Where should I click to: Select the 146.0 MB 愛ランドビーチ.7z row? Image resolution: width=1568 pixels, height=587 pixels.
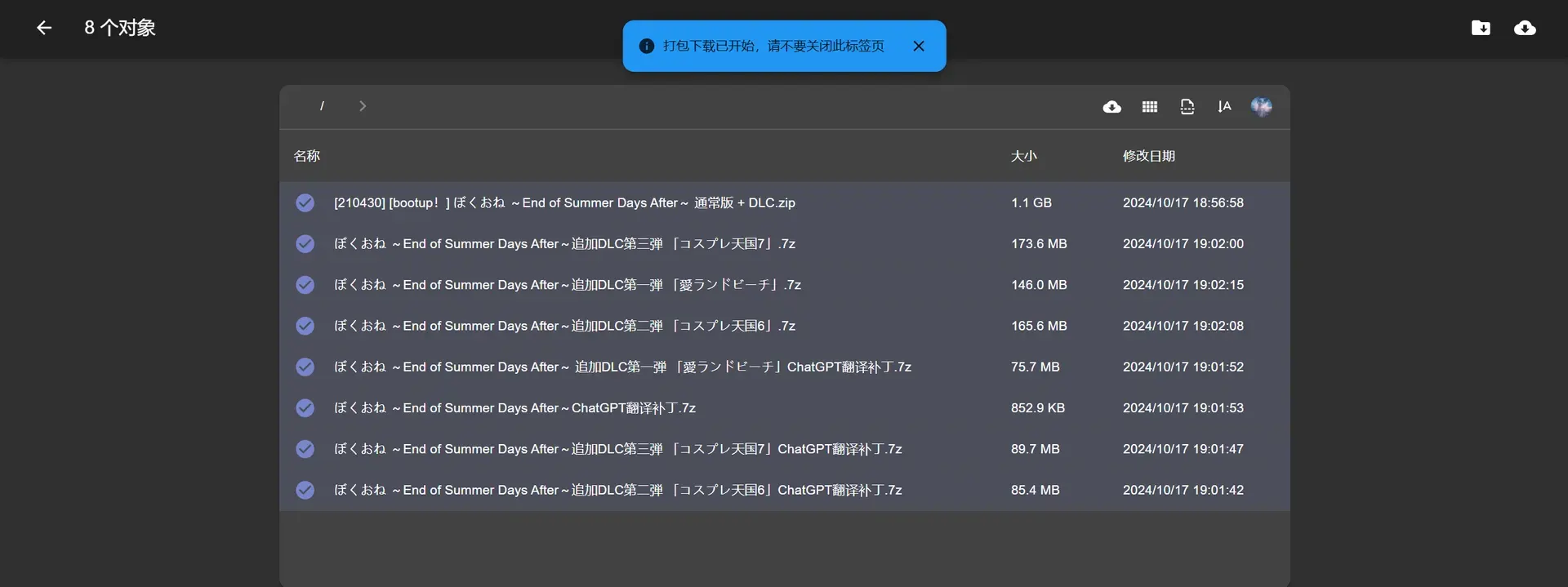click(785, 285)
